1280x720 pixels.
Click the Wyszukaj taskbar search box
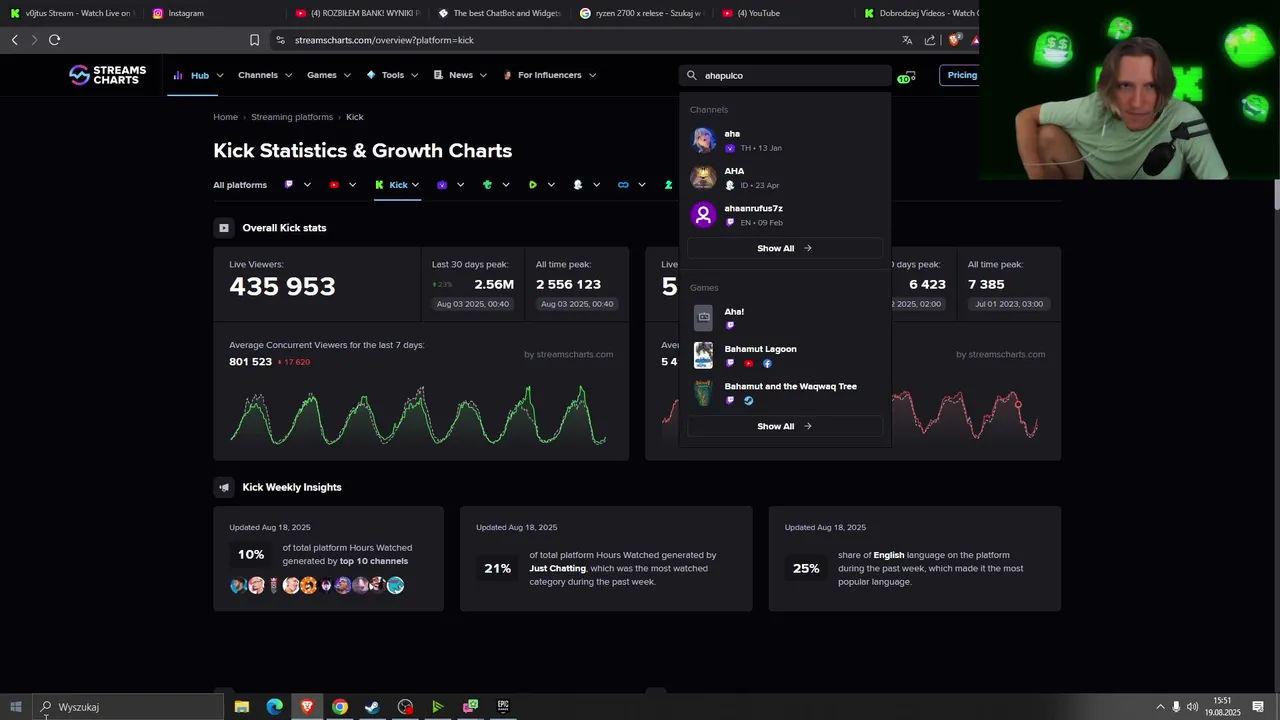127,707
